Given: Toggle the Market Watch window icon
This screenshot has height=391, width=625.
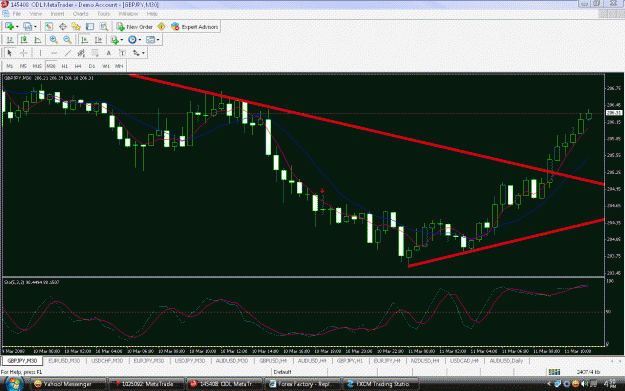Looking at the screenshot, I should click(49, 27).
